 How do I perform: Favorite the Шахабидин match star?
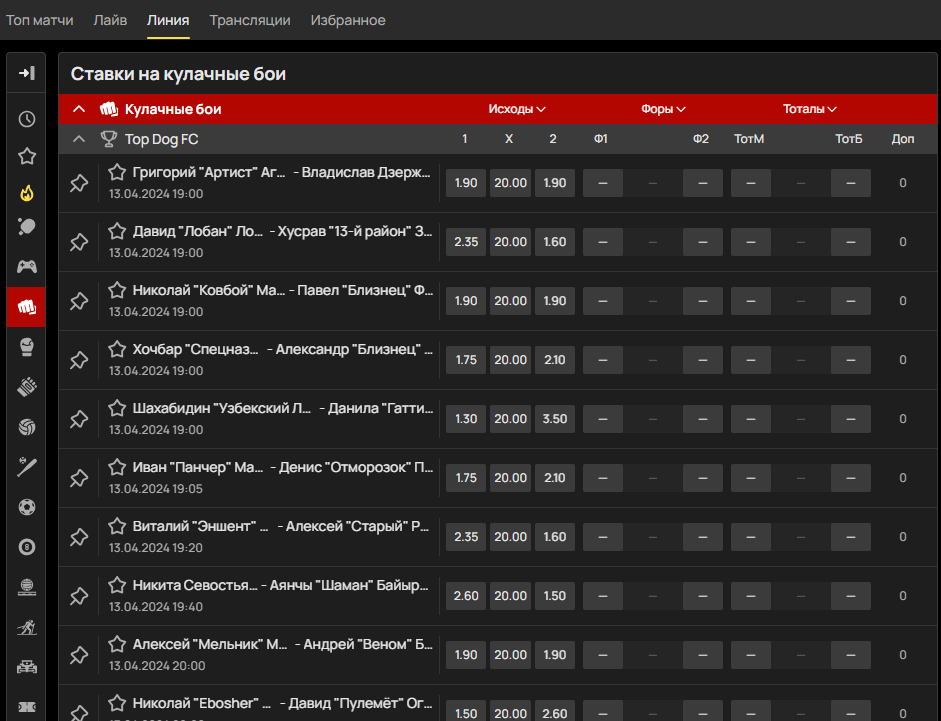(x=117, y=408)
